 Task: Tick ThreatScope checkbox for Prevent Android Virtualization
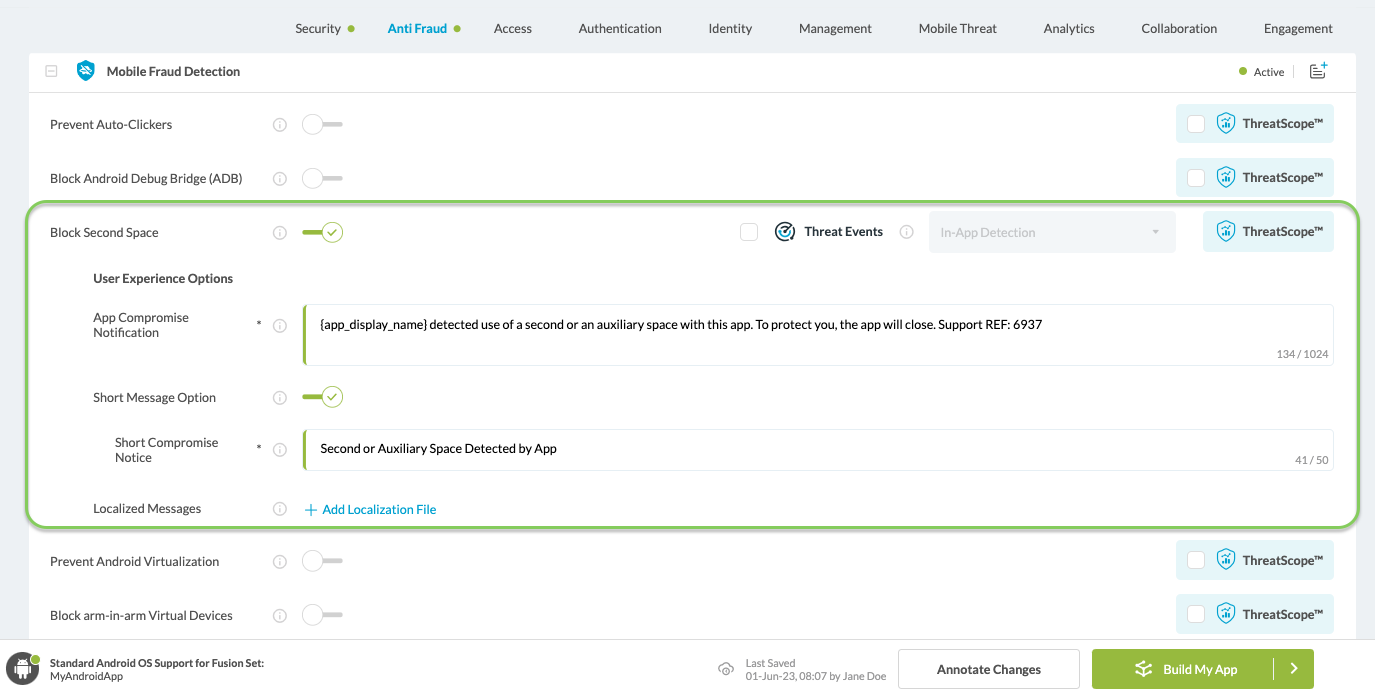1196,561
